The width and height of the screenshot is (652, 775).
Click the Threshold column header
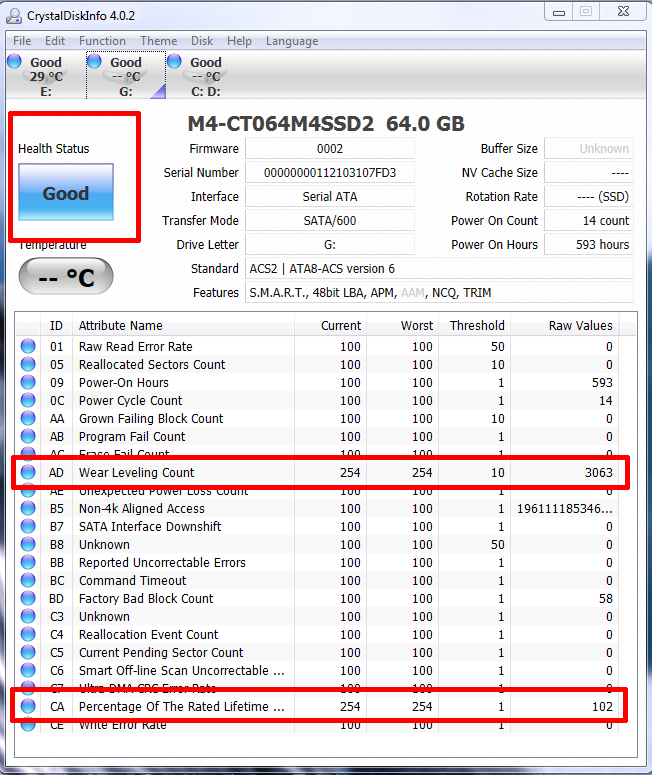tap(475, 326)
